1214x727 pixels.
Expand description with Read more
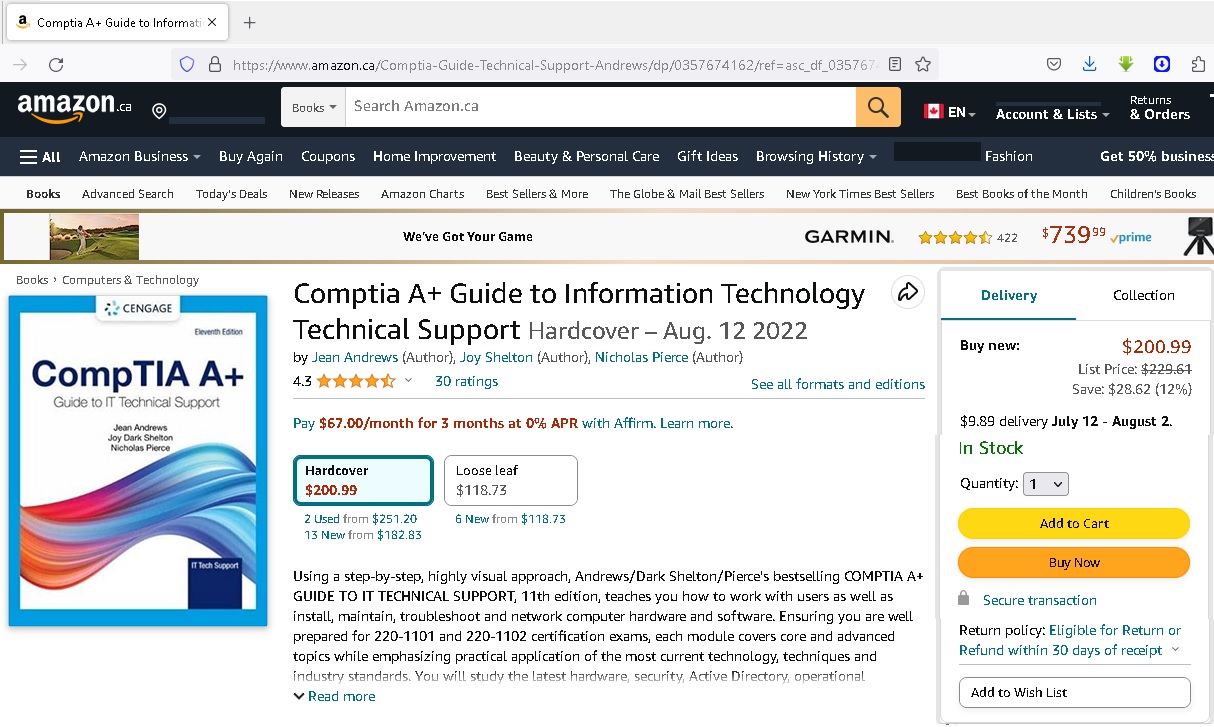[x=335, y=696]
